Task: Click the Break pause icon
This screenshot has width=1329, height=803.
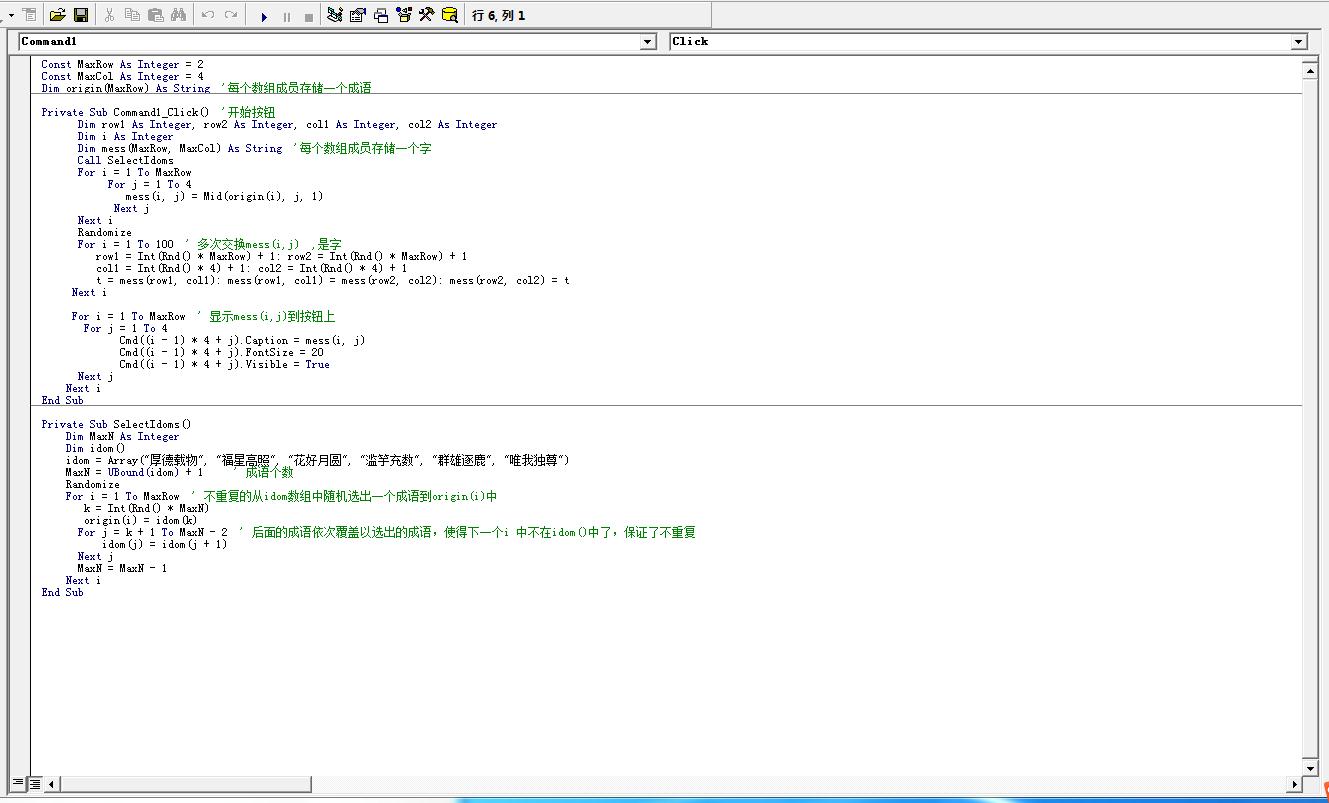Action: pos(287,16)
